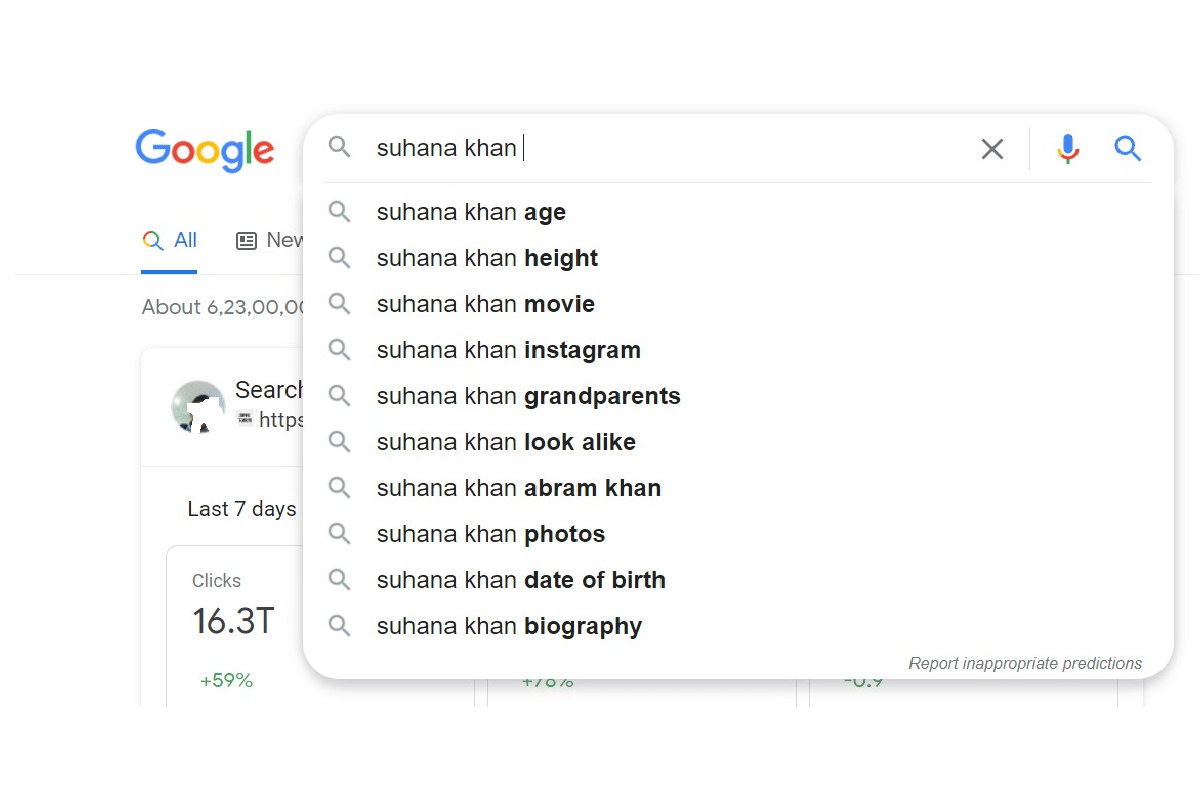Clear the search box with X icon
Screen dimensions: 1200x800
click(x=992, y=149)
